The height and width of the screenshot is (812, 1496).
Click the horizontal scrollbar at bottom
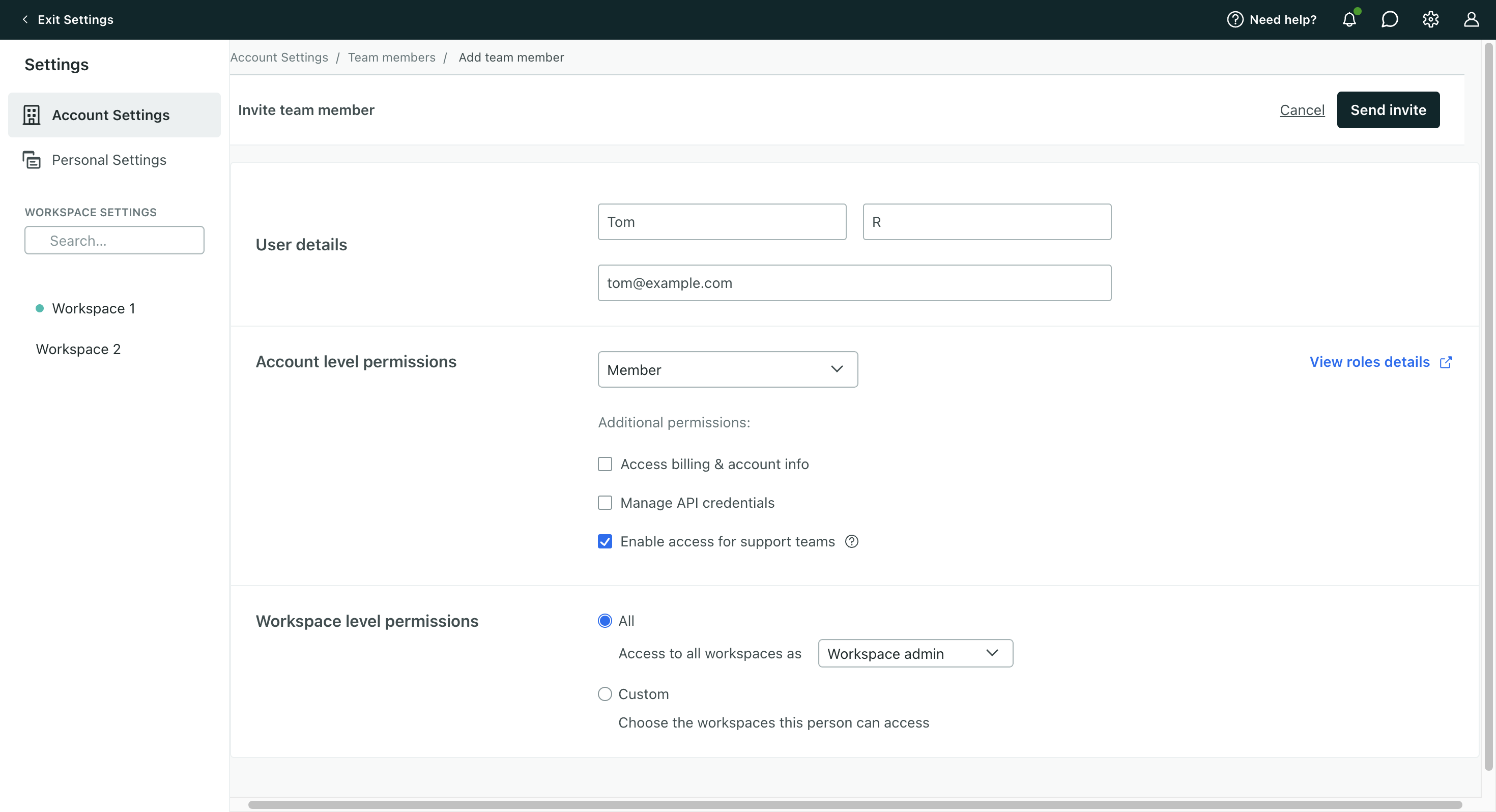click(854, 805)
